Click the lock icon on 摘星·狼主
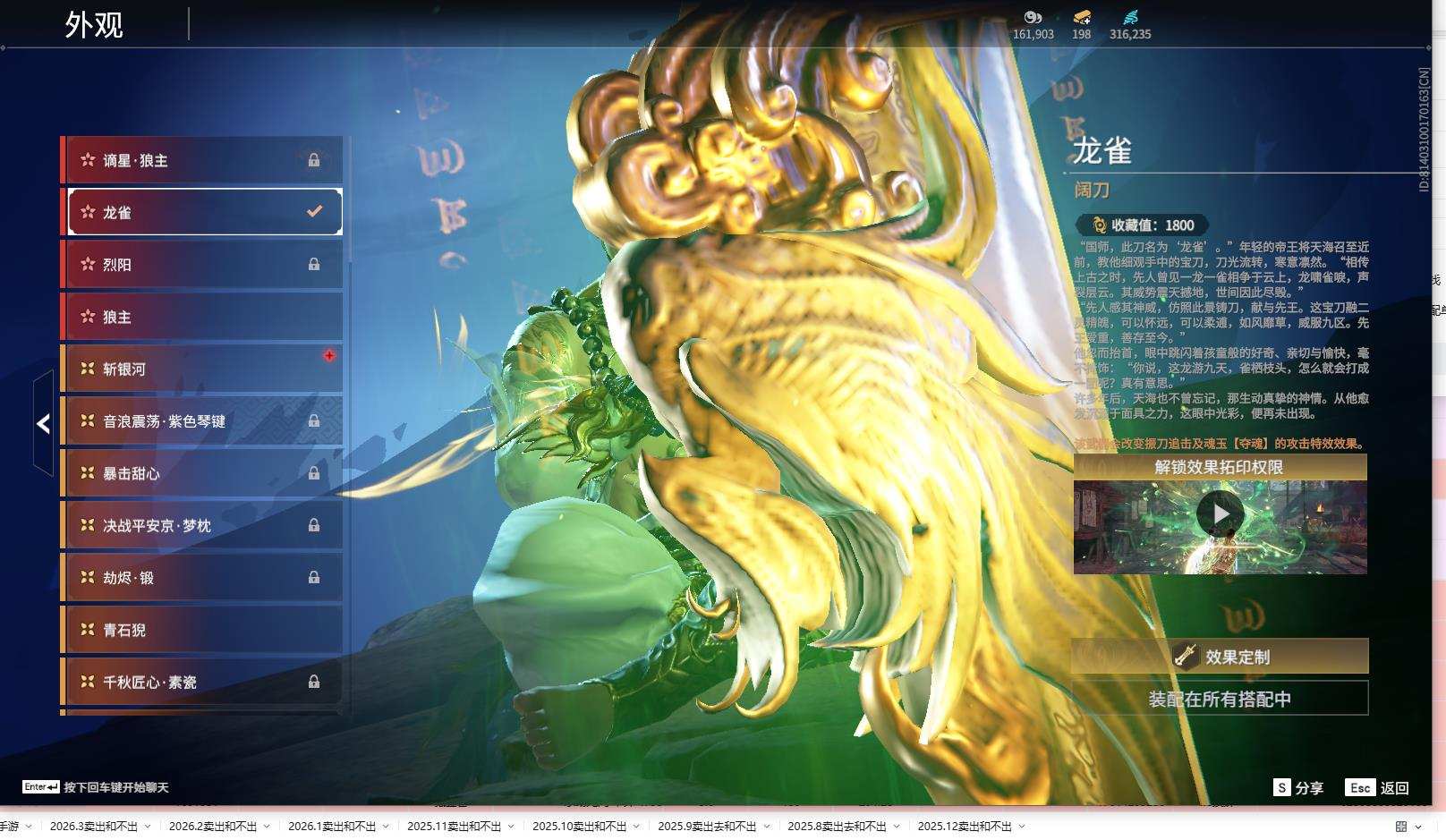Image resolution: width=1446 pixels, height=840 pixels. tap(314, 160)
